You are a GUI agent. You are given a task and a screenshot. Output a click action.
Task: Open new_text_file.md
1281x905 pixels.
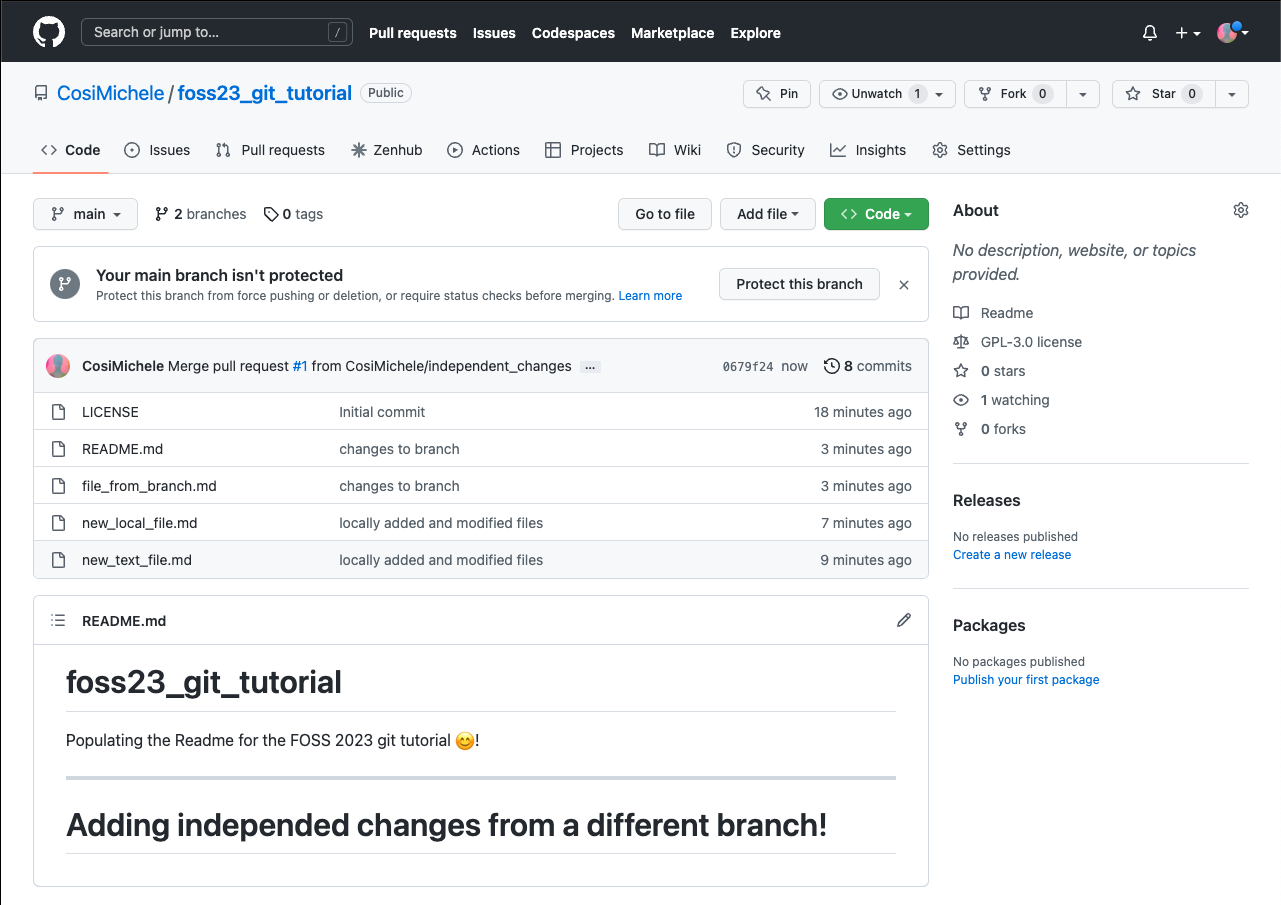pyautogui.click(x=137, y=560)
